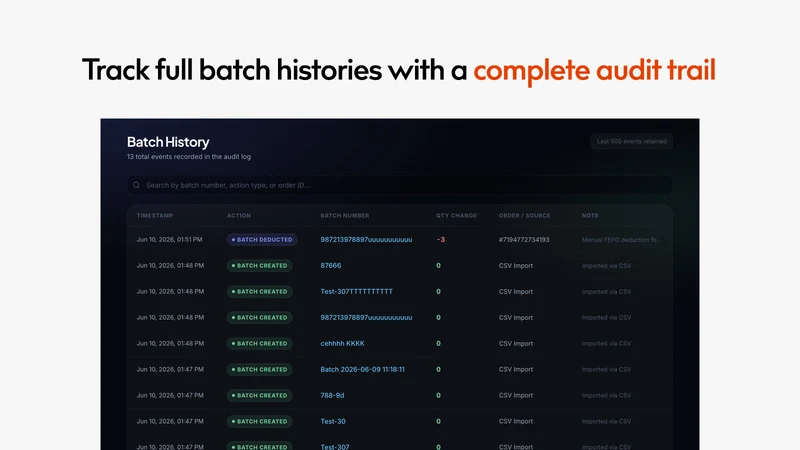Select order number #7194772734193
Screen dimensions: 800x450
(524, 240)
